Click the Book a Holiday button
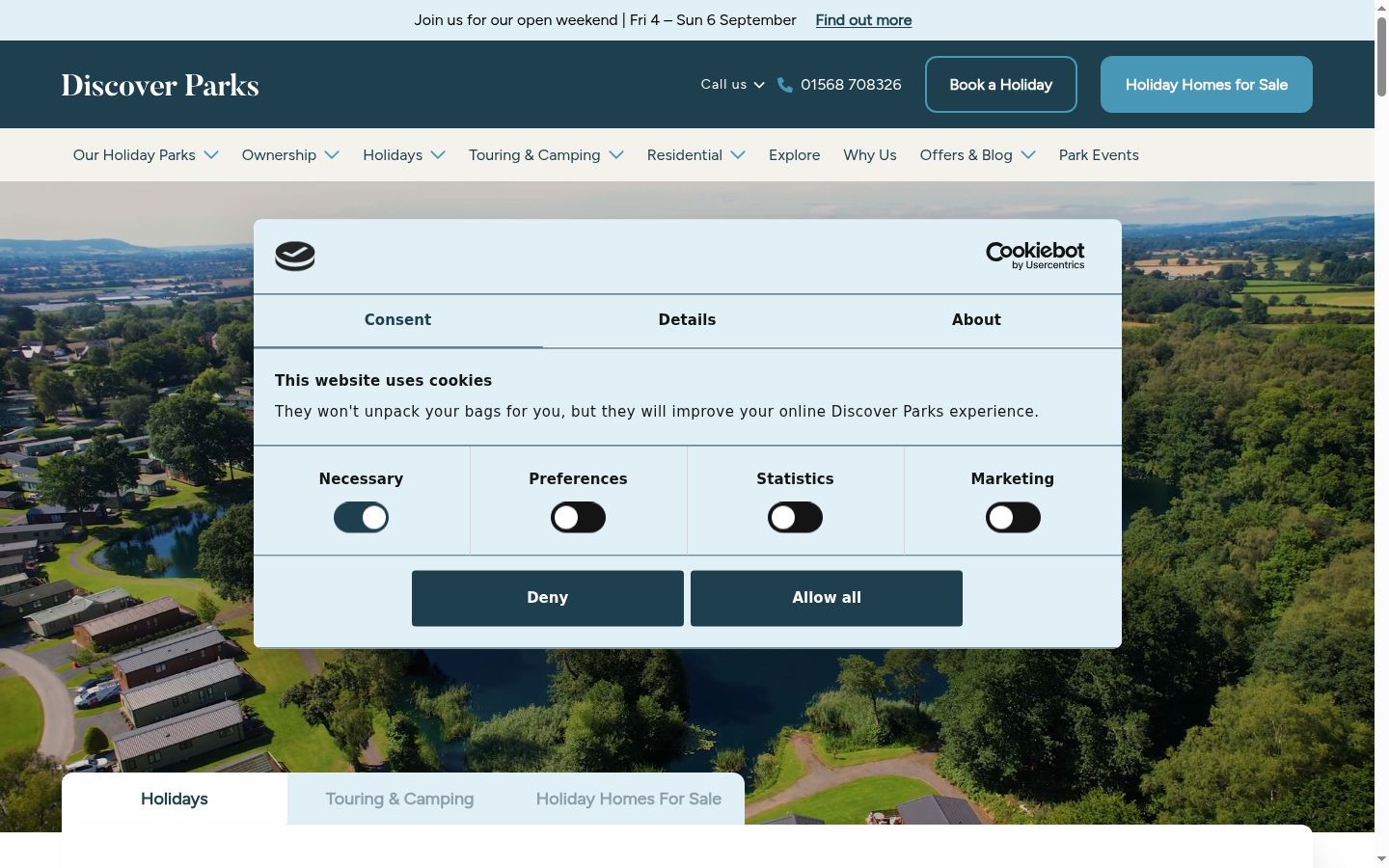Screen dimensions: 1389x868 1001,85
